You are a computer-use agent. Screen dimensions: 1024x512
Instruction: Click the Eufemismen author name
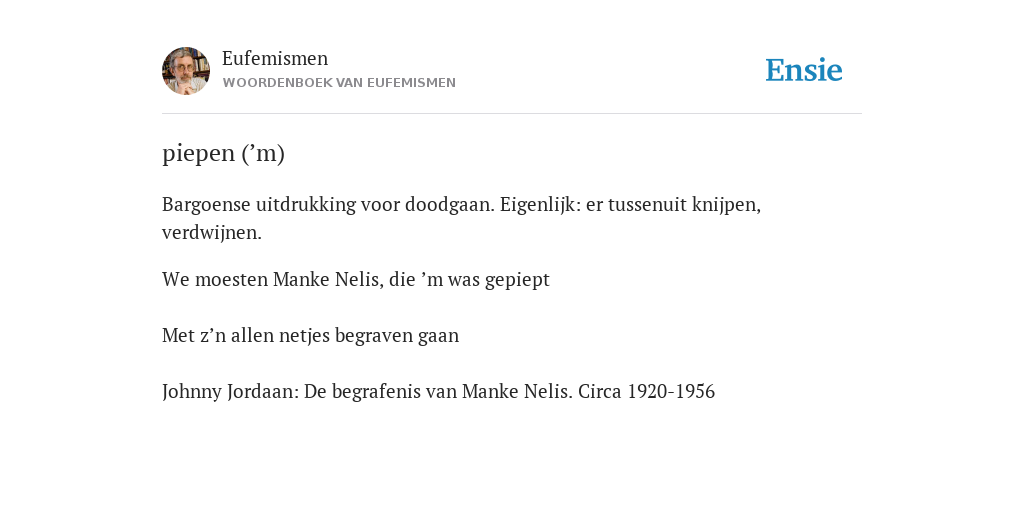click(x=275, y=58)
